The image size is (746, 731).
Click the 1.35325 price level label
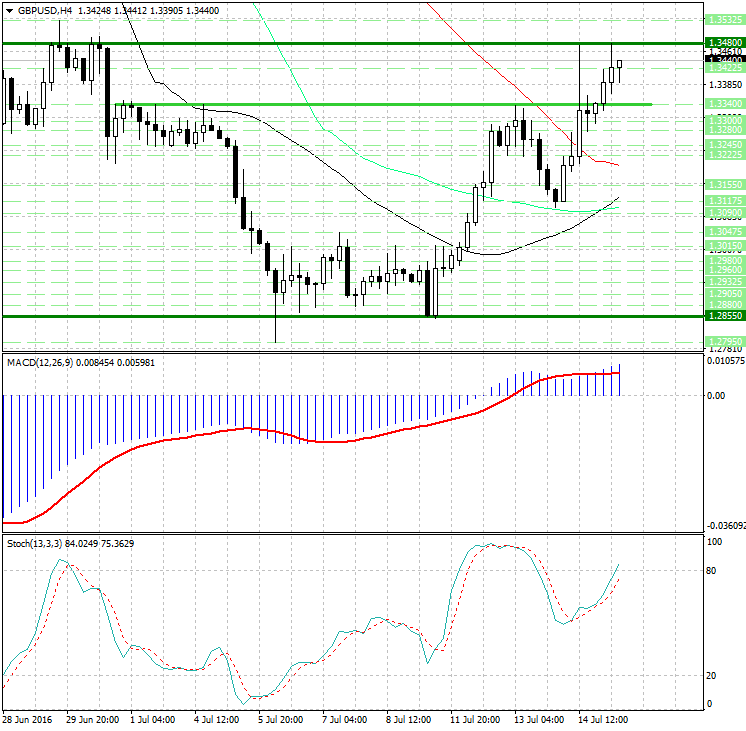coord(725,20)
